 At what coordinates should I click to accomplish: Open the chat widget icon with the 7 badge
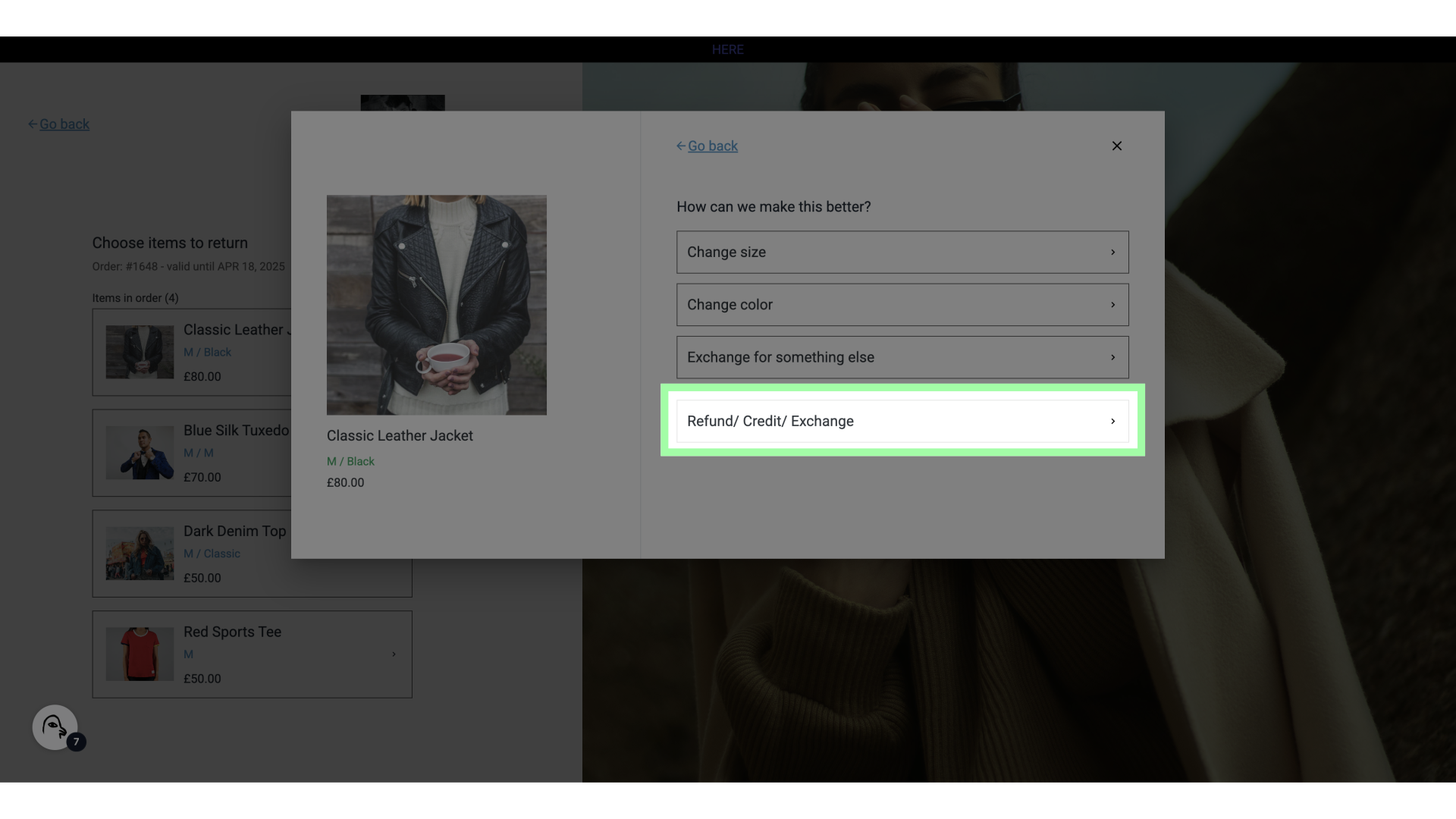[x=55, y=727]
